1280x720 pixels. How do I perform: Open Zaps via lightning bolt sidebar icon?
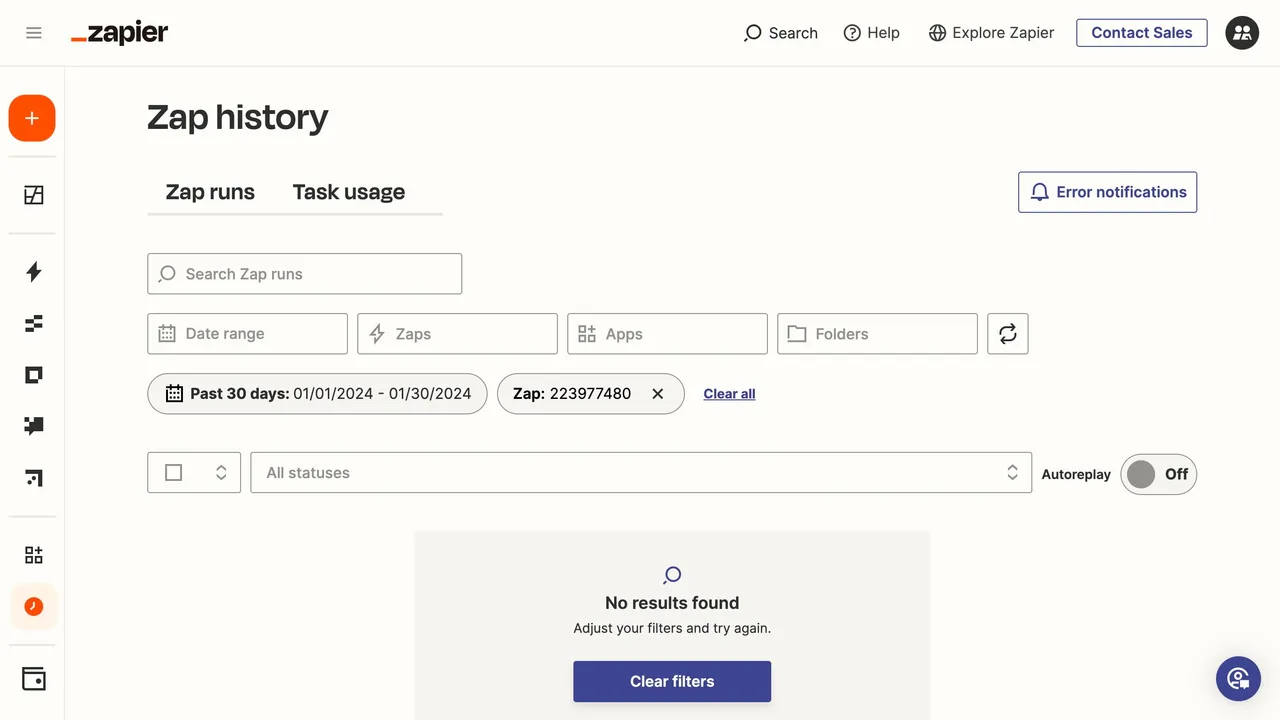click(x=34, y=272)
